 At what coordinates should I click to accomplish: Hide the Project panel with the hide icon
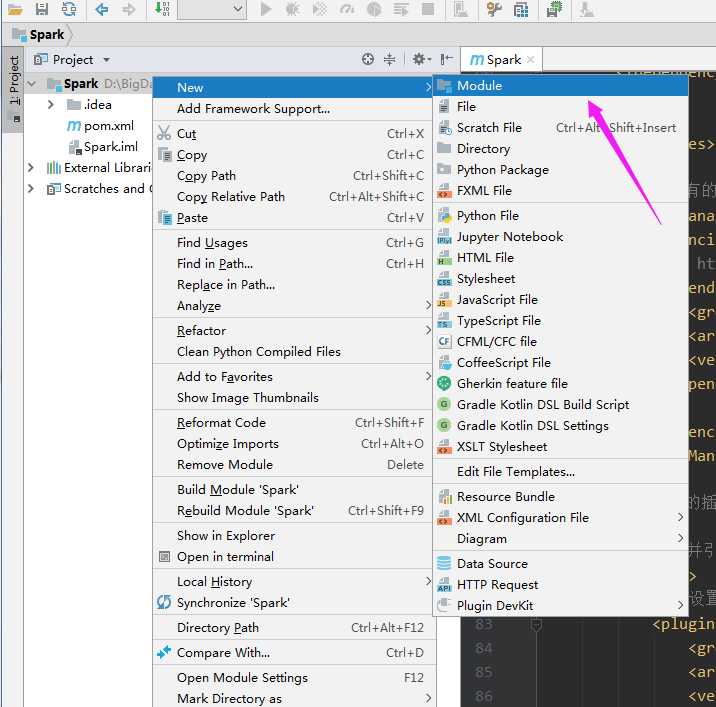click(x=447, y=59)
